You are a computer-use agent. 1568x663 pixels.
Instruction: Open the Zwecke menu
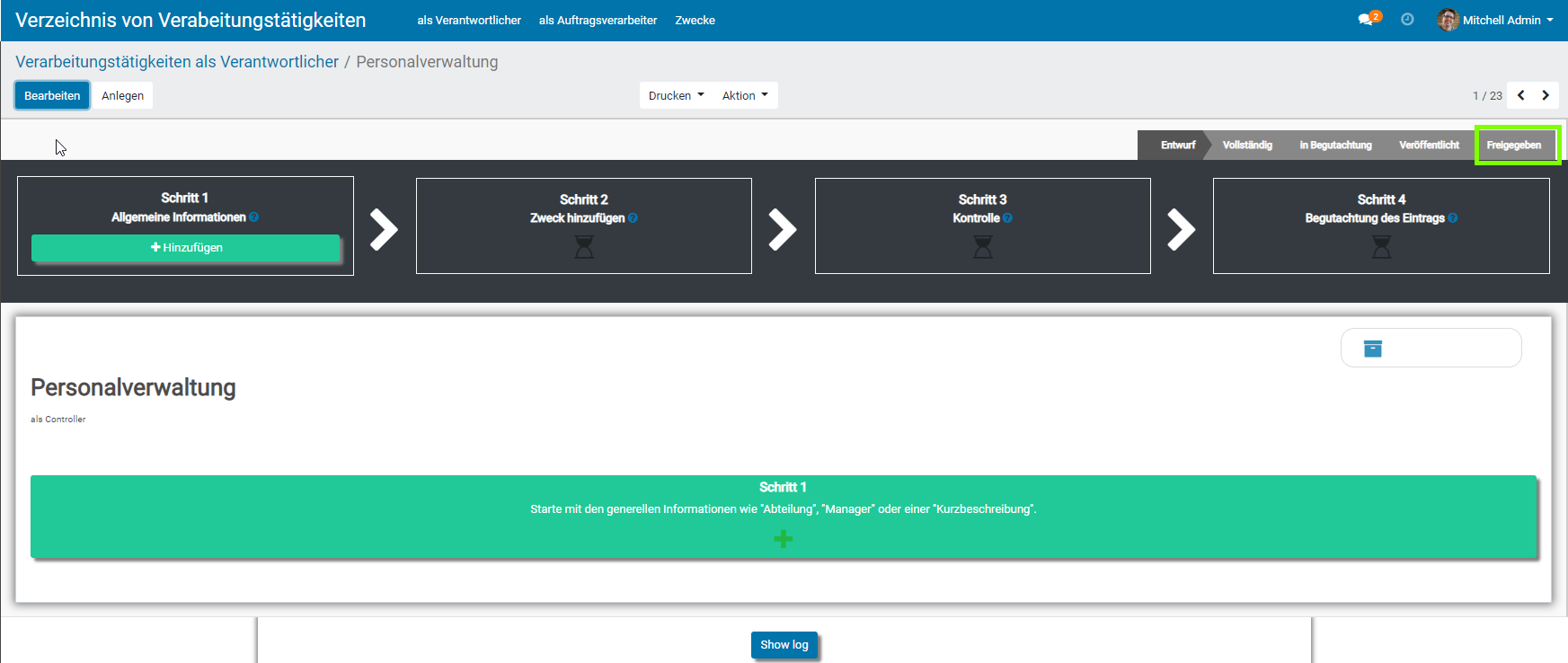tap(695, 20)
